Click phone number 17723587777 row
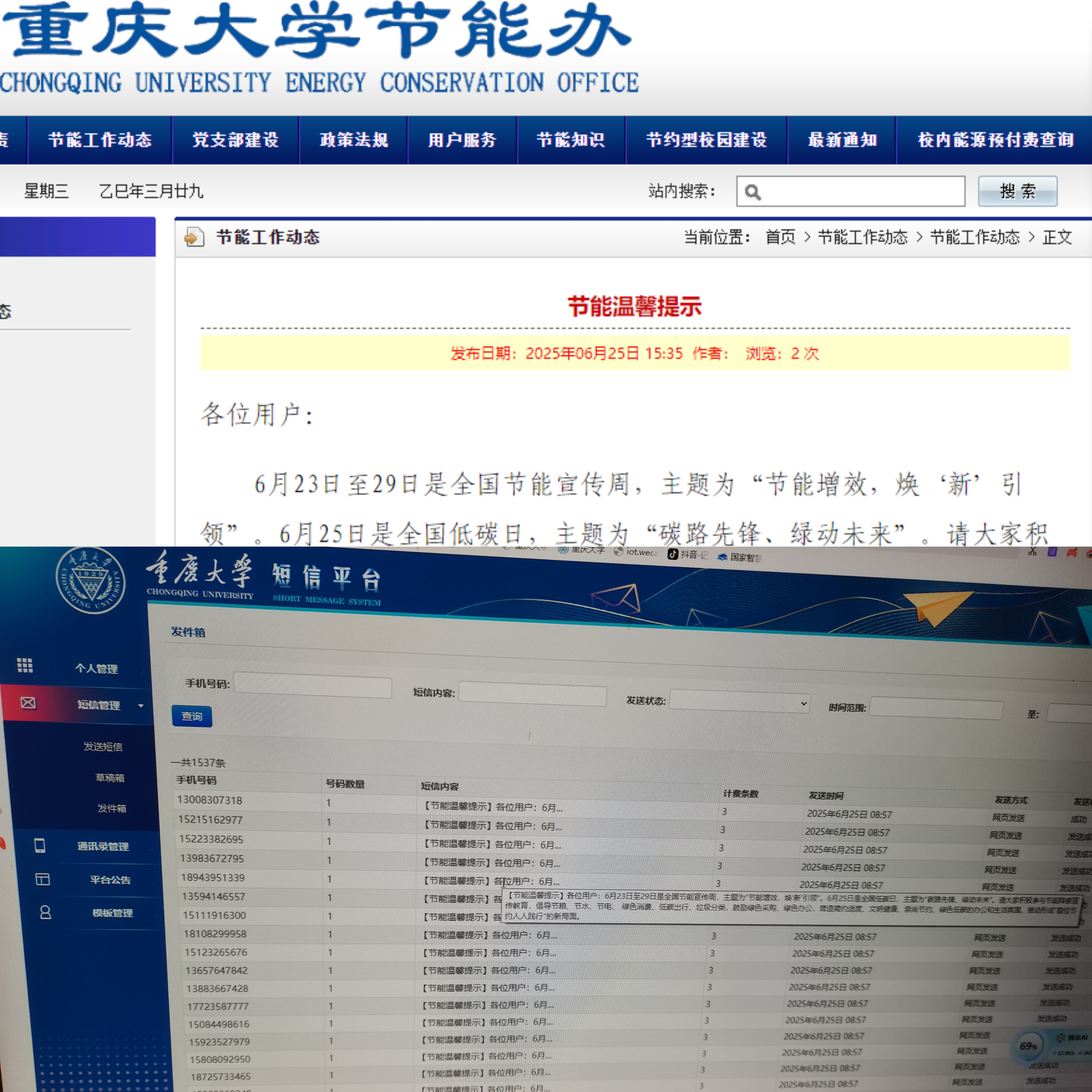This screenshot has width=1092, height=1092. click(218, 1006)
